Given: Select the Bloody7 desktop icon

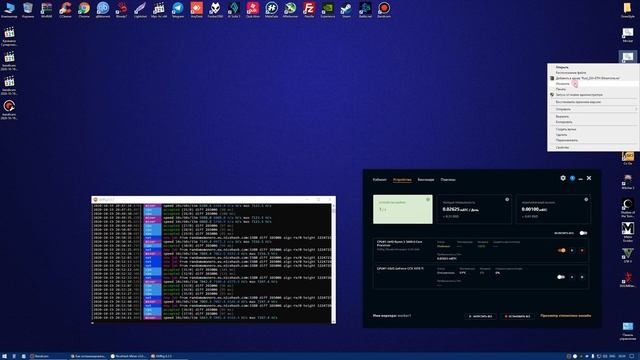Looking at the screenshot, I should click(122, 9).
